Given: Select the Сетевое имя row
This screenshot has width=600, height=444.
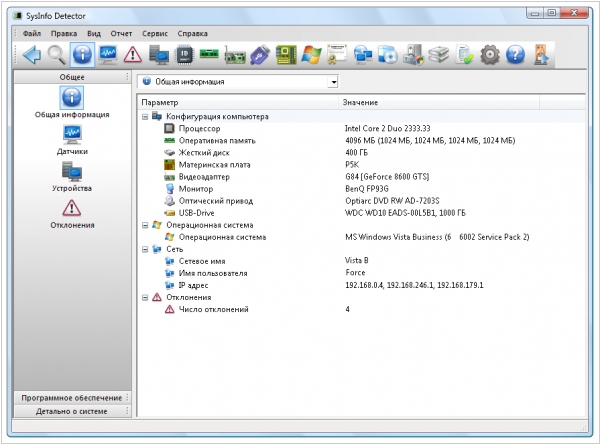Looking at the screenshot, I should 362,261.
